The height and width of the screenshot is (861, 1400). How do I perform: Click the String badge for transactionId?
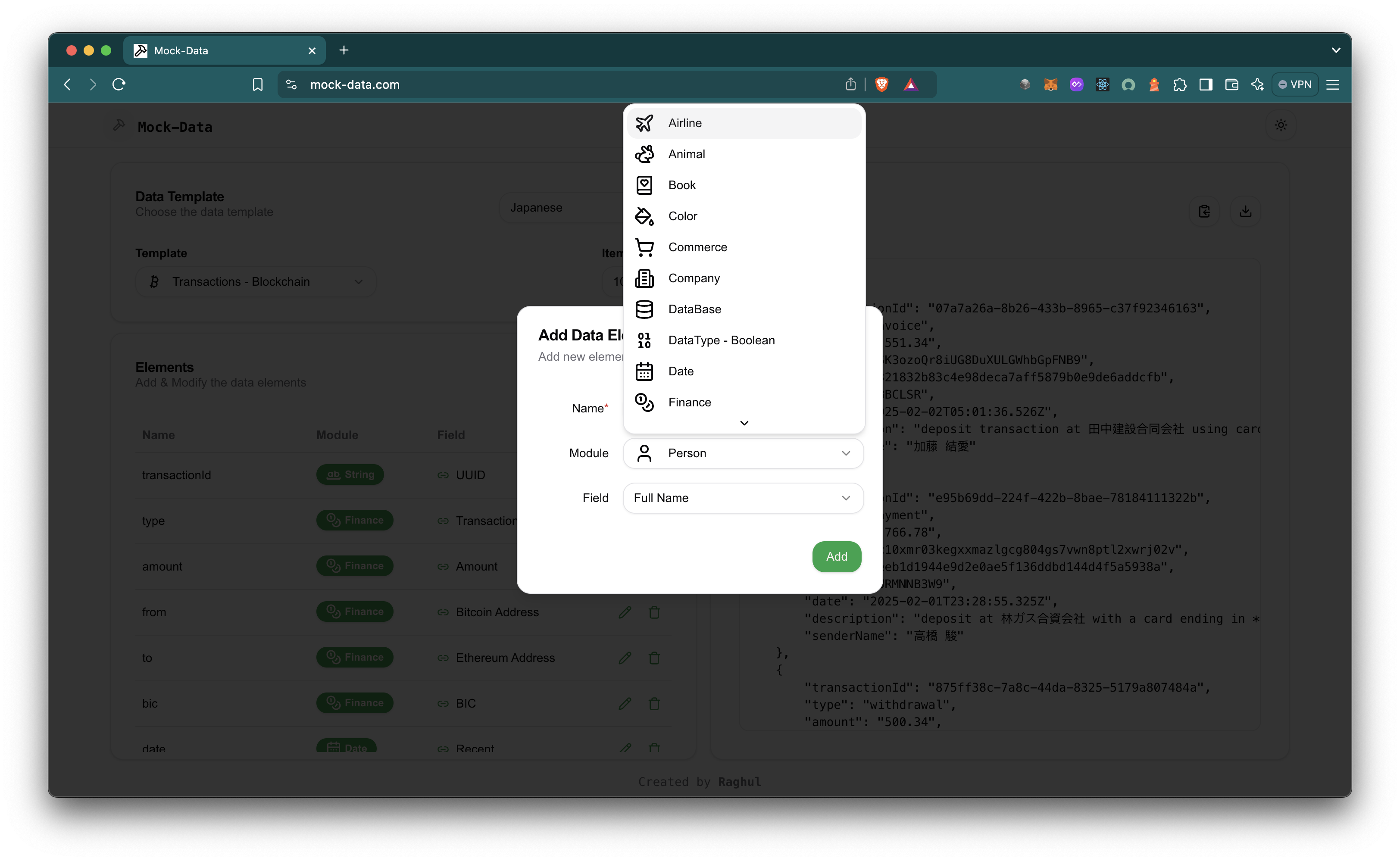pyautogui.click(x=350, y=474)
